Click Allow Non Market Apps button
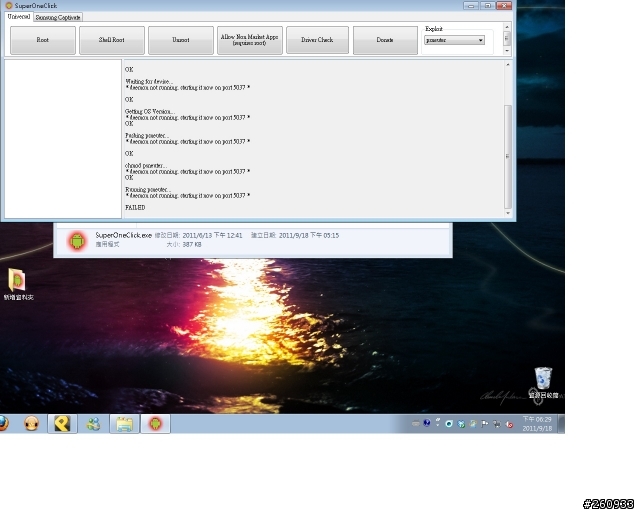 250,40
